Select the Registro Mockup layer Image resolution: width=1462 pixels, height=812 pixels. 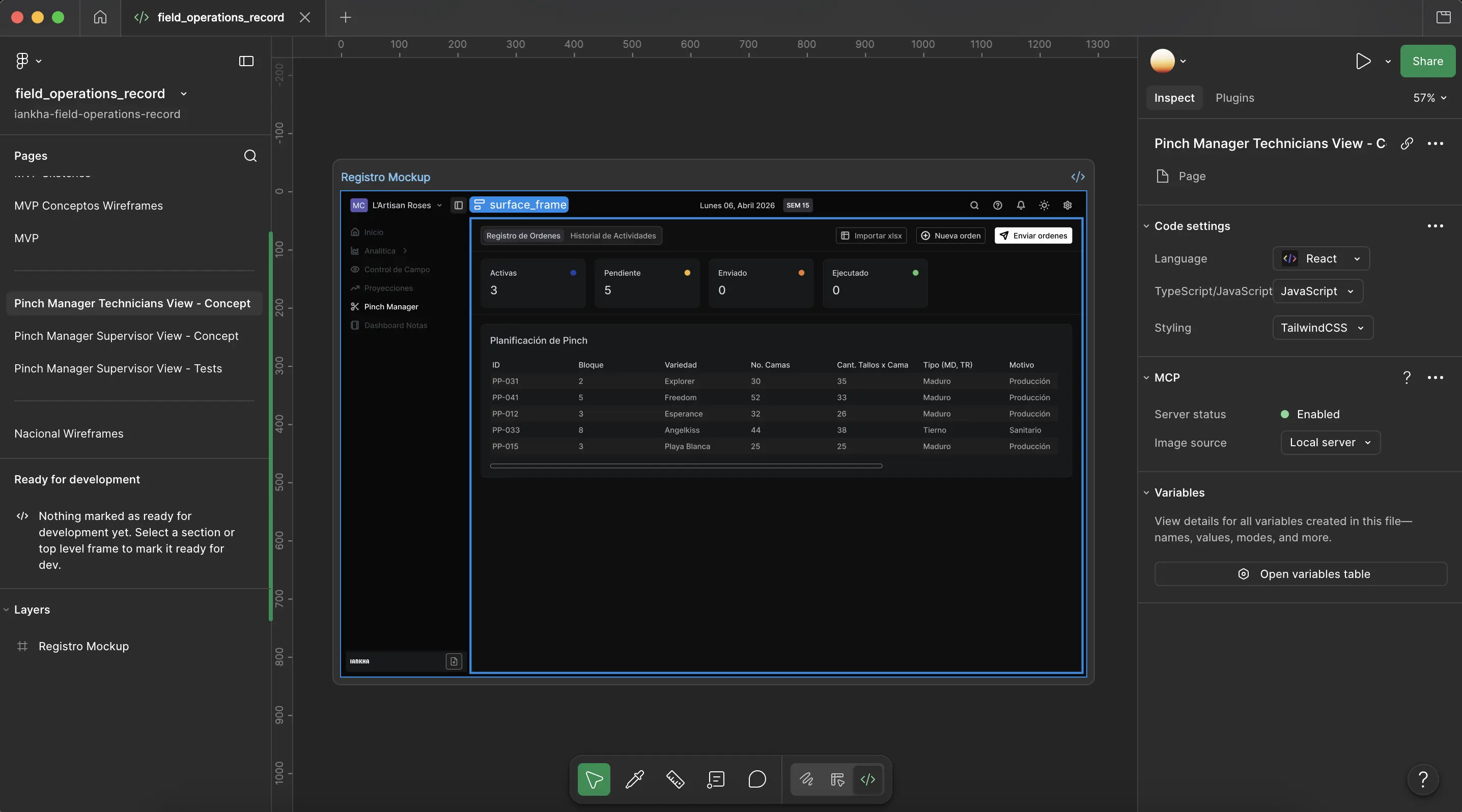pyautogui.click(x=83, y=647)
